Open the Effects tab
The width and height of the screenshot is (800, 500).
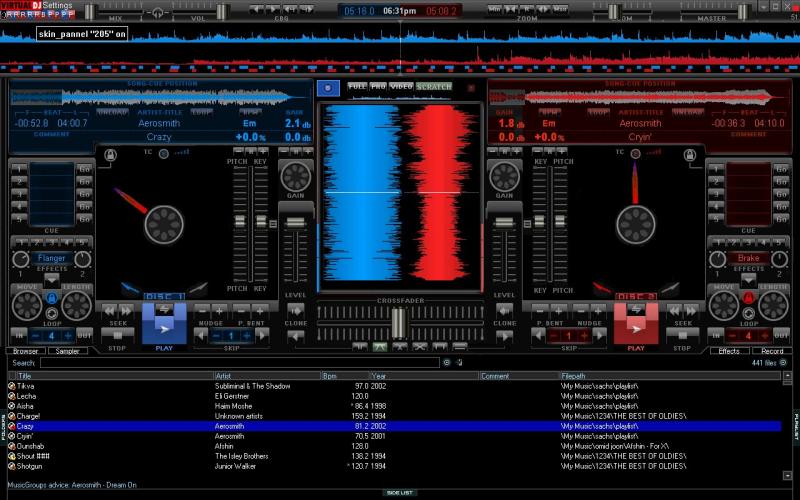[x=729, y=351]
